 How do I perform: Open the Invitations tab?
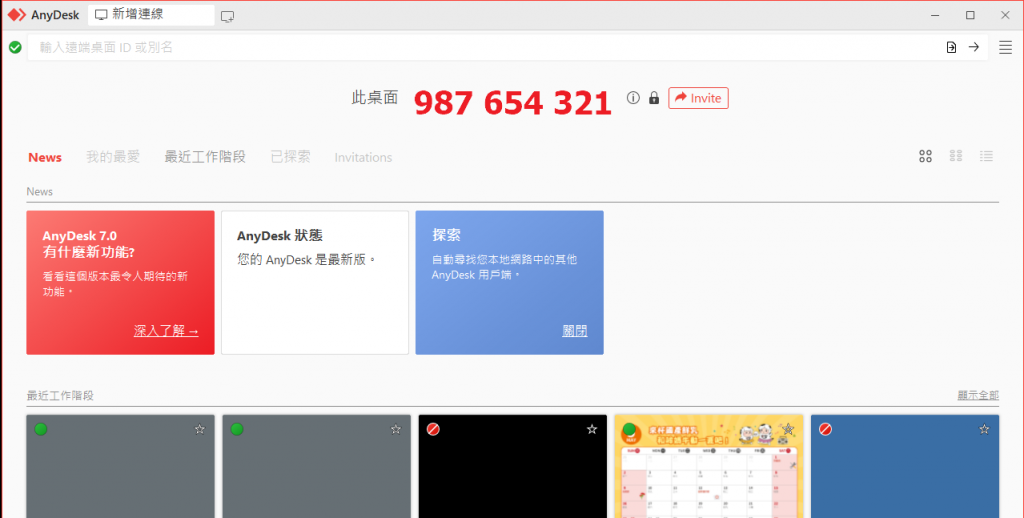point(363,157)
